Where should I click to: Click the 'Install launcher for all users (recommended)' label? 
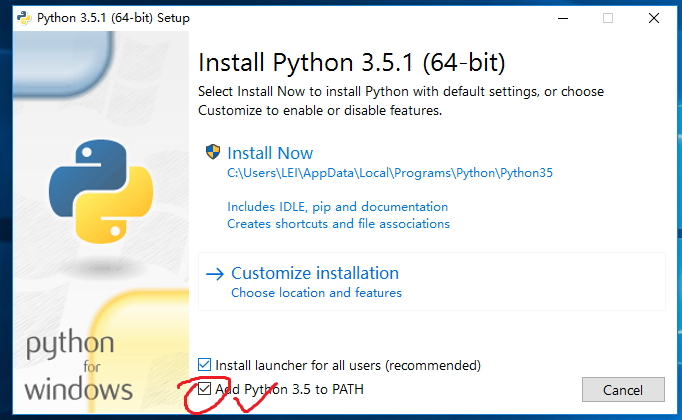coord(348,365)
